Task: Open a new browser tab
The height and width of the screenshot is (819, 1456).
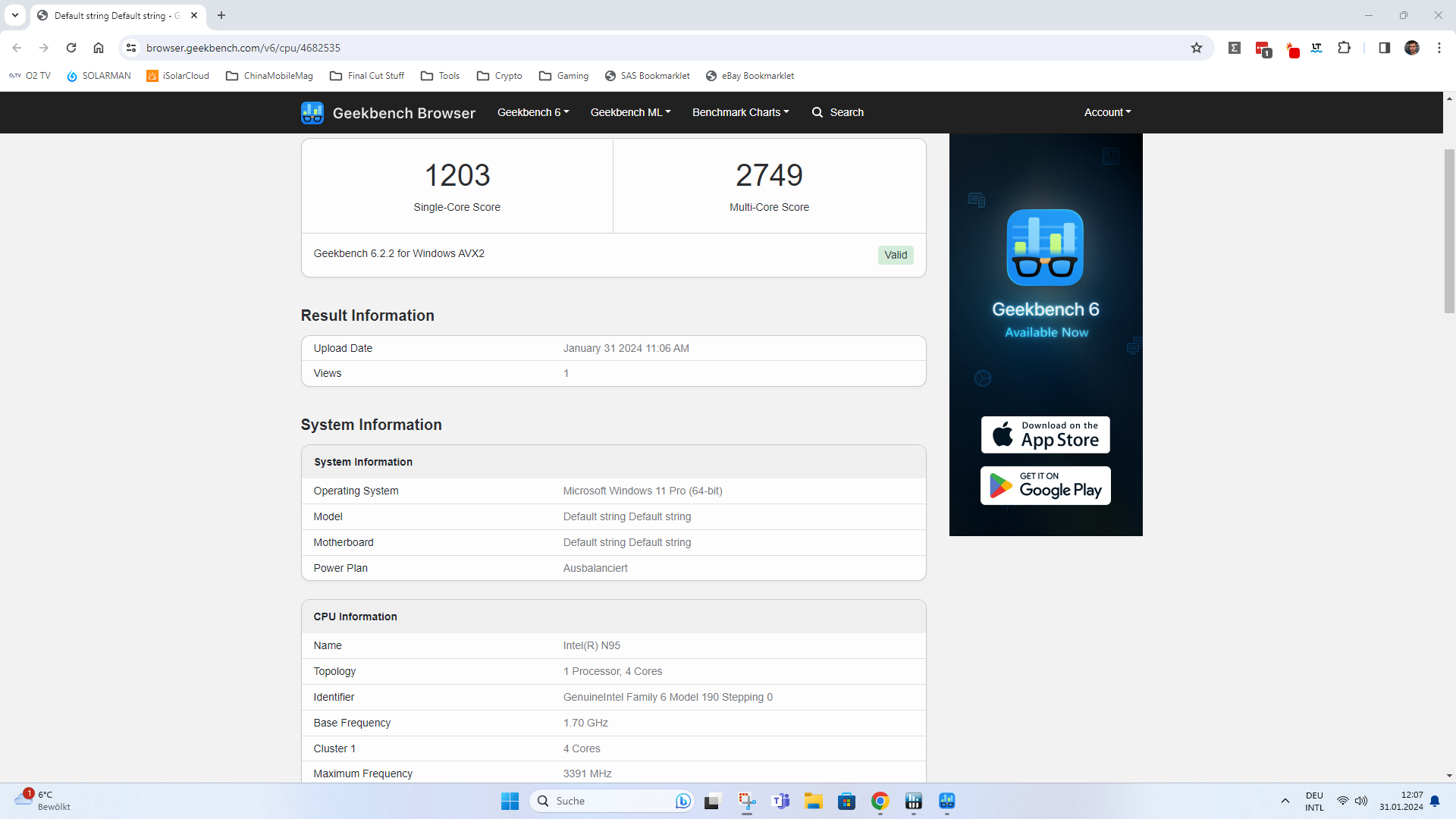Action: [x=221, y=15]
